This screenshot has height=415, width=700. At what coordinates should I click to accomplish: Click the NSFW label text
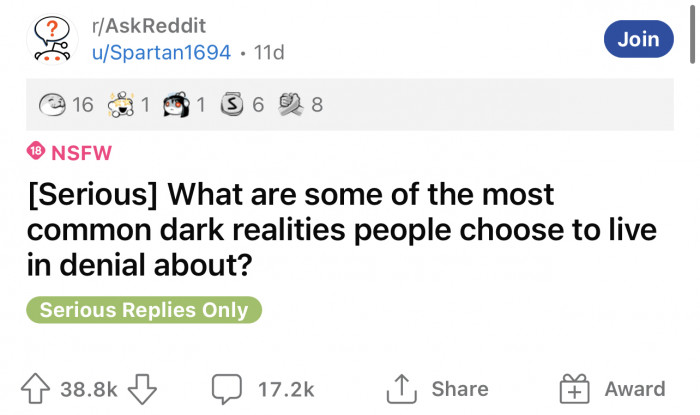[81, 153]
